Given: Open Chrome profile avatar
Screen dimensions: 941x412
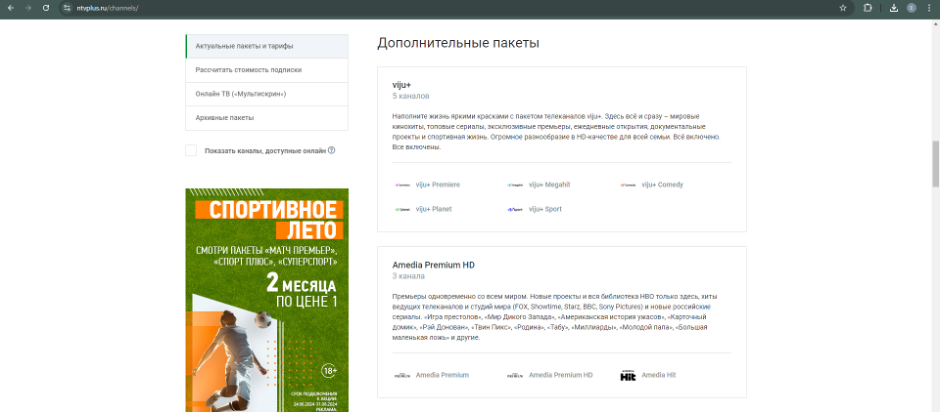Looking at the screenshot, I should pos(912,8).
